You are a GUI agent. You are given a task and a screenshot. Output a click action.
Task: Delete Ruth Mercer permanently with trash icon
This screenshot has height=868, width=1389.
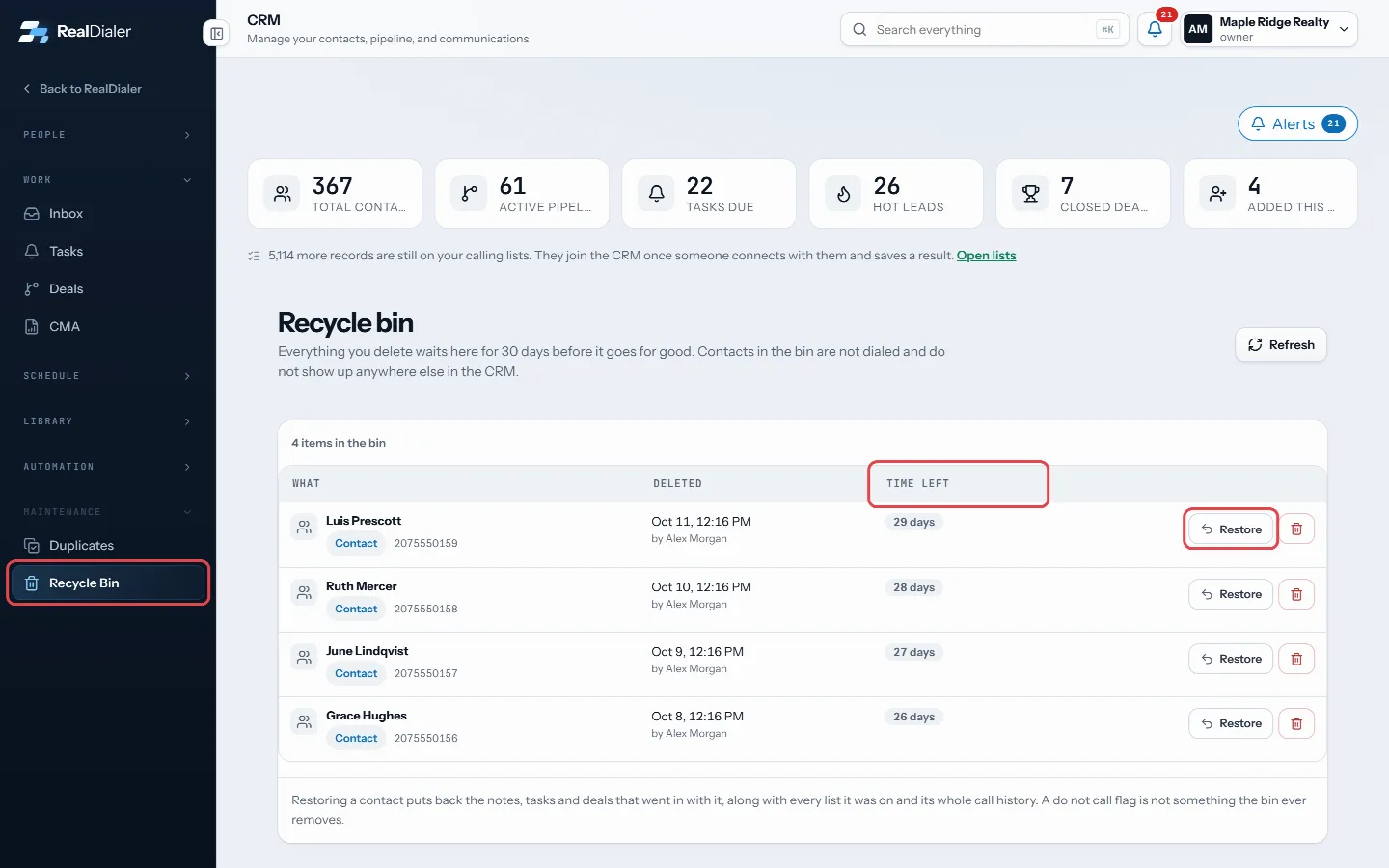point(1296,594)
